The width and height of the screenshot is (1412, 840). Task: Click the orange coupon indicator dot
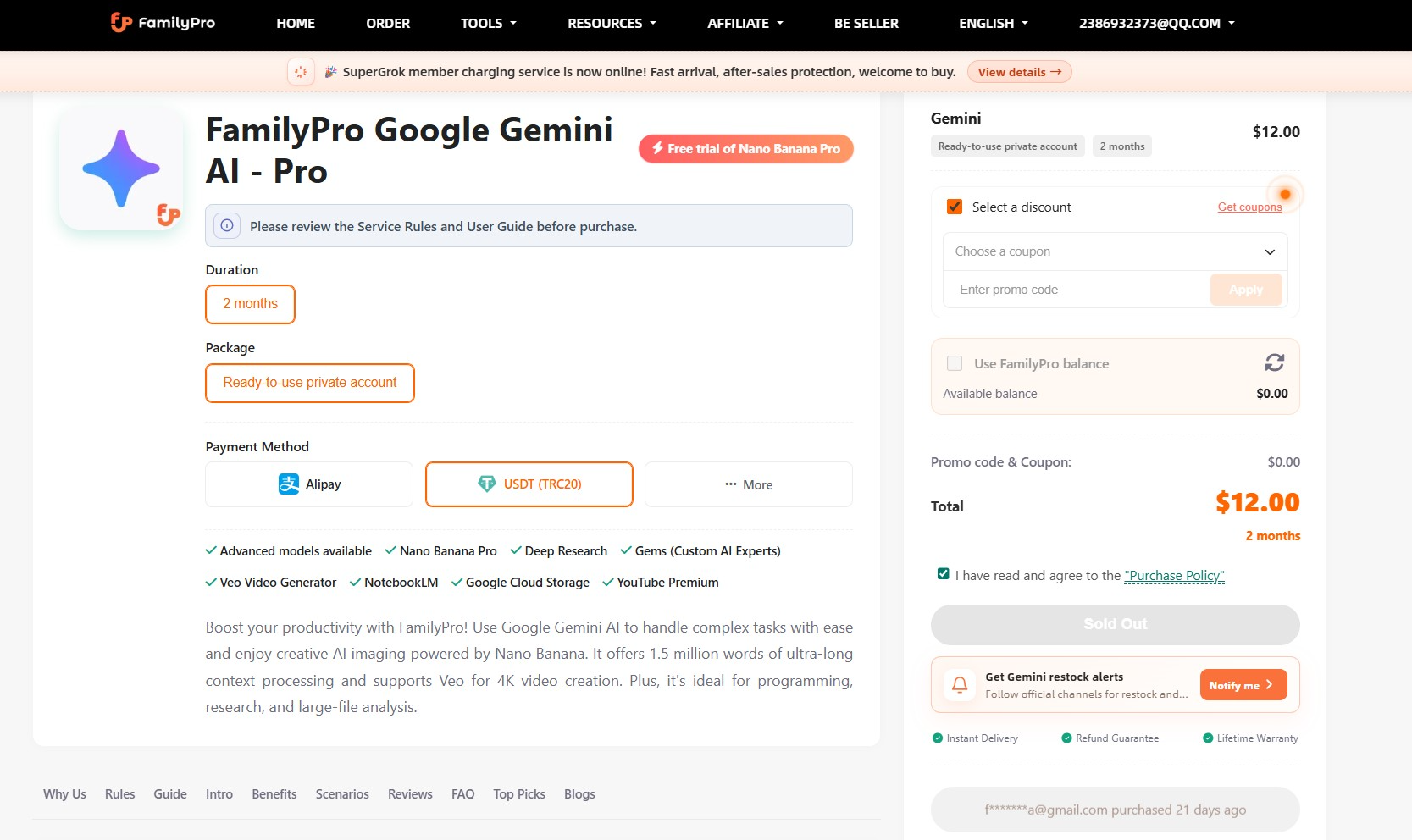[x=1285, y=195]
